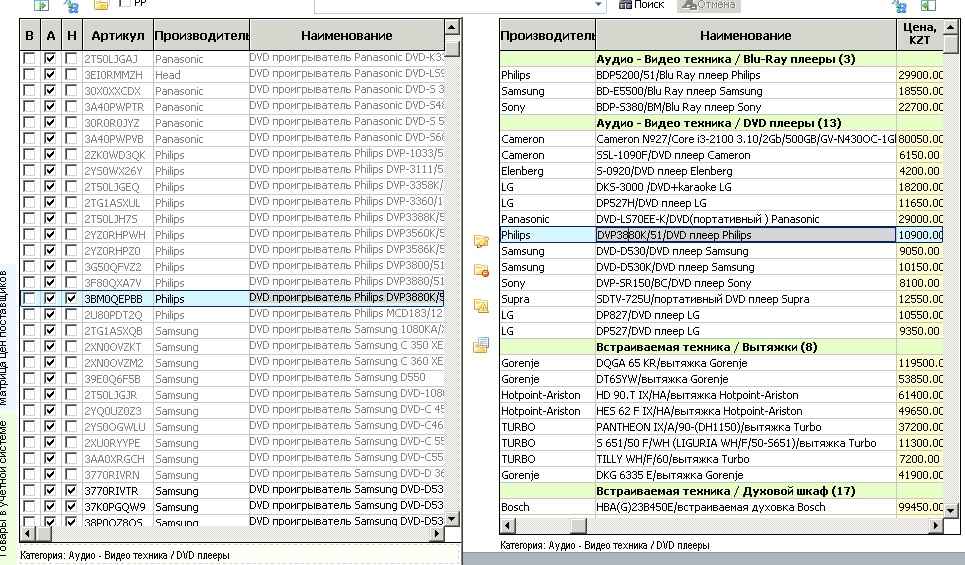Uncheck the А checkbox for article 3EI0RMMZH
The height and width of the screenshot is (565, 965).
[x=50, y=74]
